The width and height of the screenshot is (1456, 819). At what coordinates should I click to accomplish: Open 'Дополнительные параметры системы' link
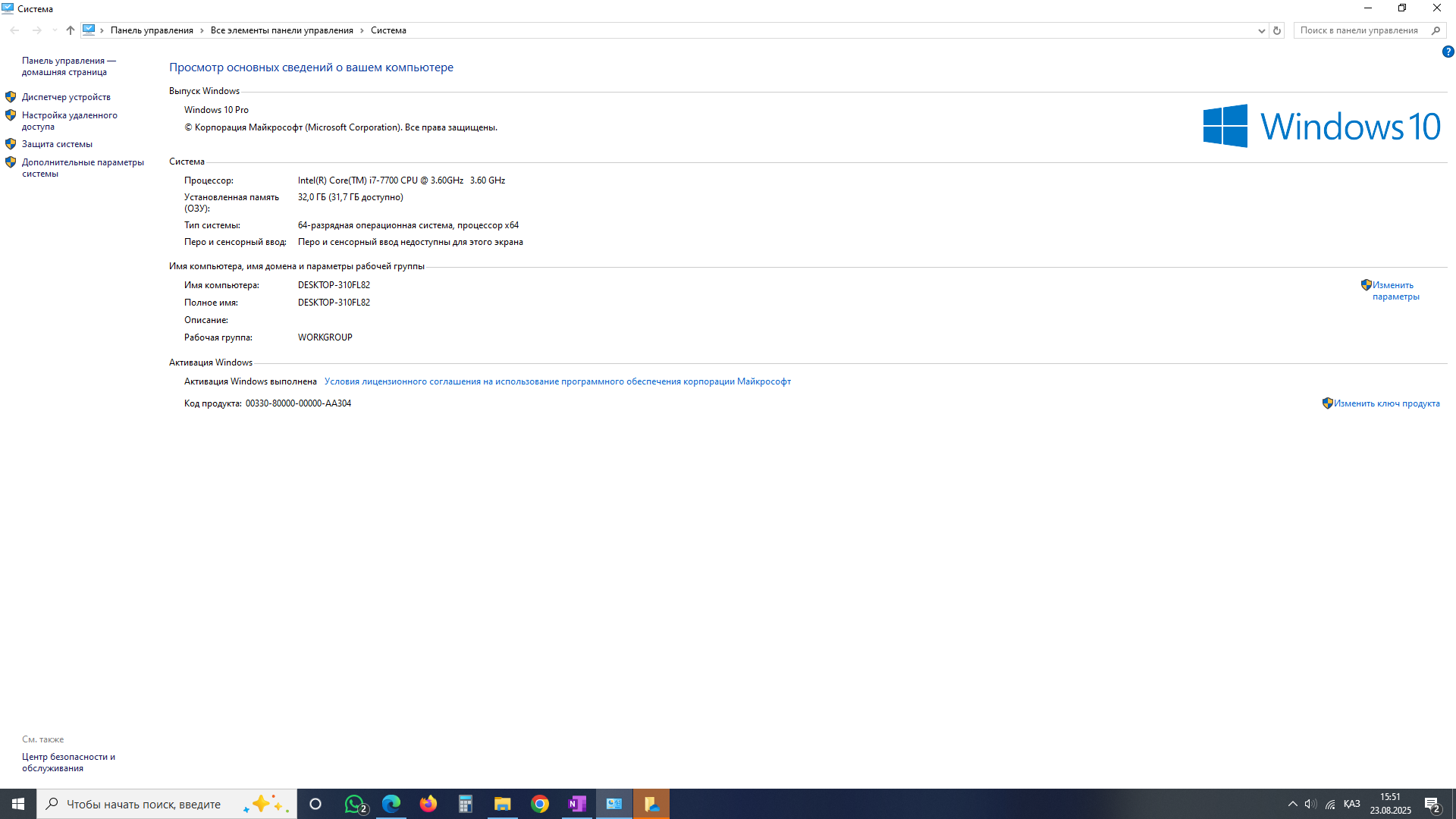(83, 168)
